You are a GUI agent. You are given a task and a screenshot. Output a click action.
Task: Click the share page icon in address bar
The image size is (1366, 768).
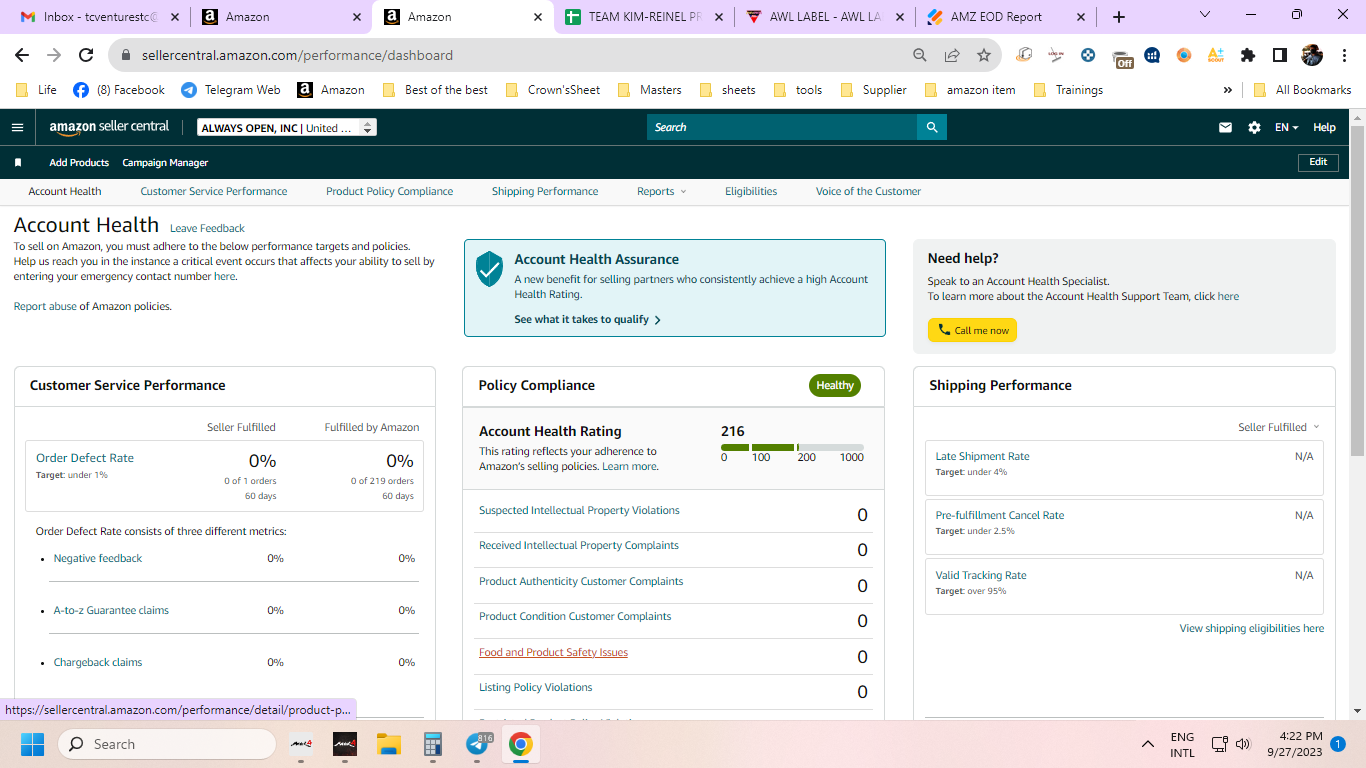[952, 55]
